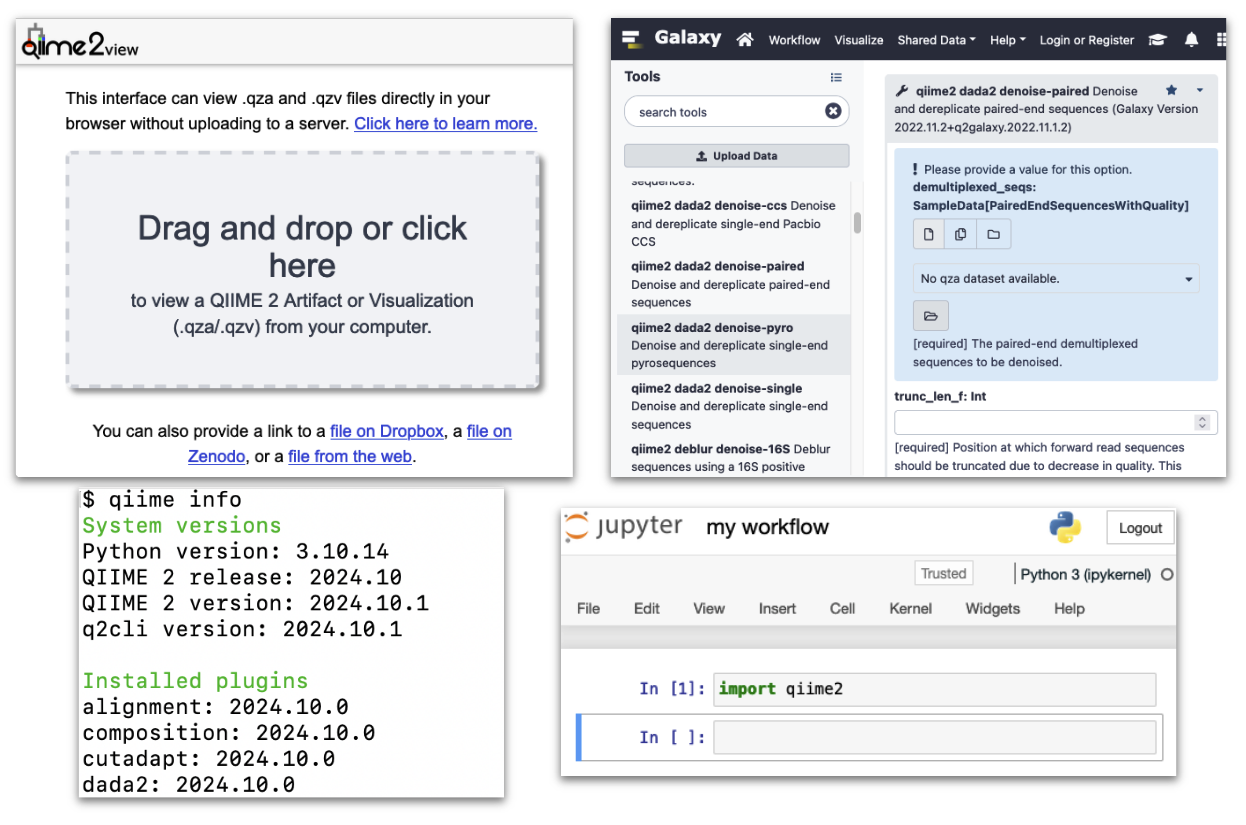
Task: Click the QIIME 2 View logo
Action: [x=80, y=44]
